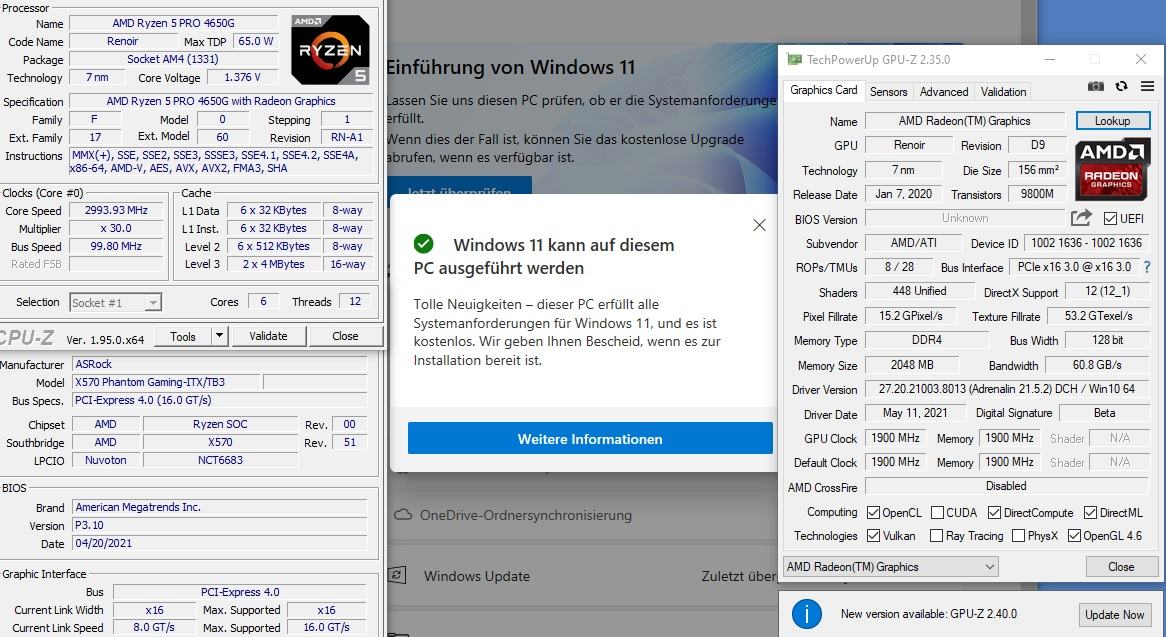
Task: Open the AMD Radeon(TM) Graphics GPU selector dropdown
Action: click(x=890, y=566)
